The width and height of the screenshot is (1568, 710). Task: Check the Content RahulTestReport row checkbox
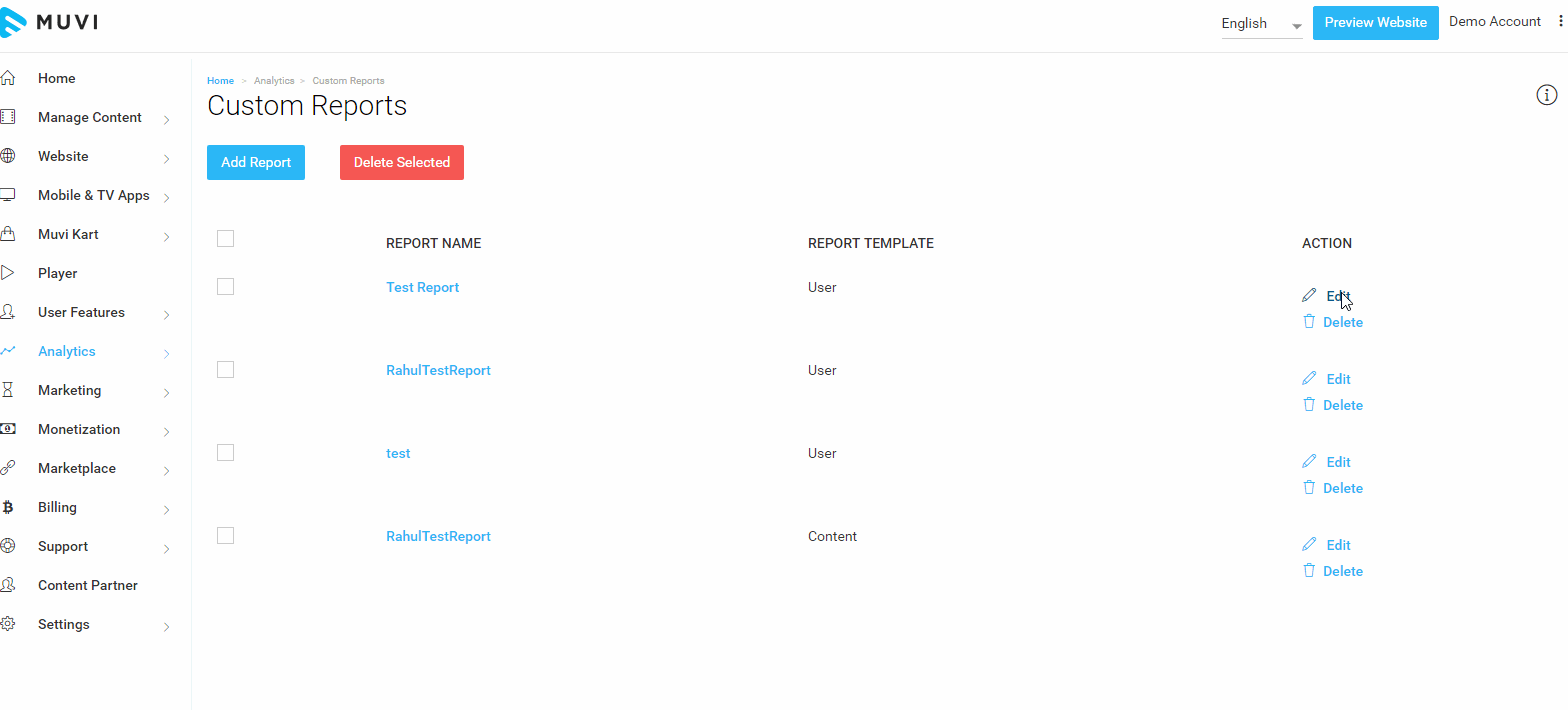225,535
